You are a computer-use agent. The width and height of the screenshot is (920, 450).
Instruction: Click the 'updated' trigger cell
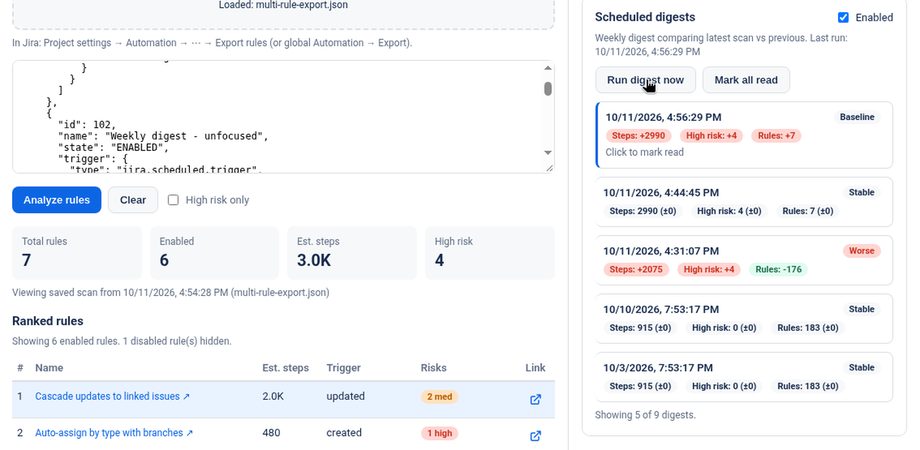[x=346, y=397]
